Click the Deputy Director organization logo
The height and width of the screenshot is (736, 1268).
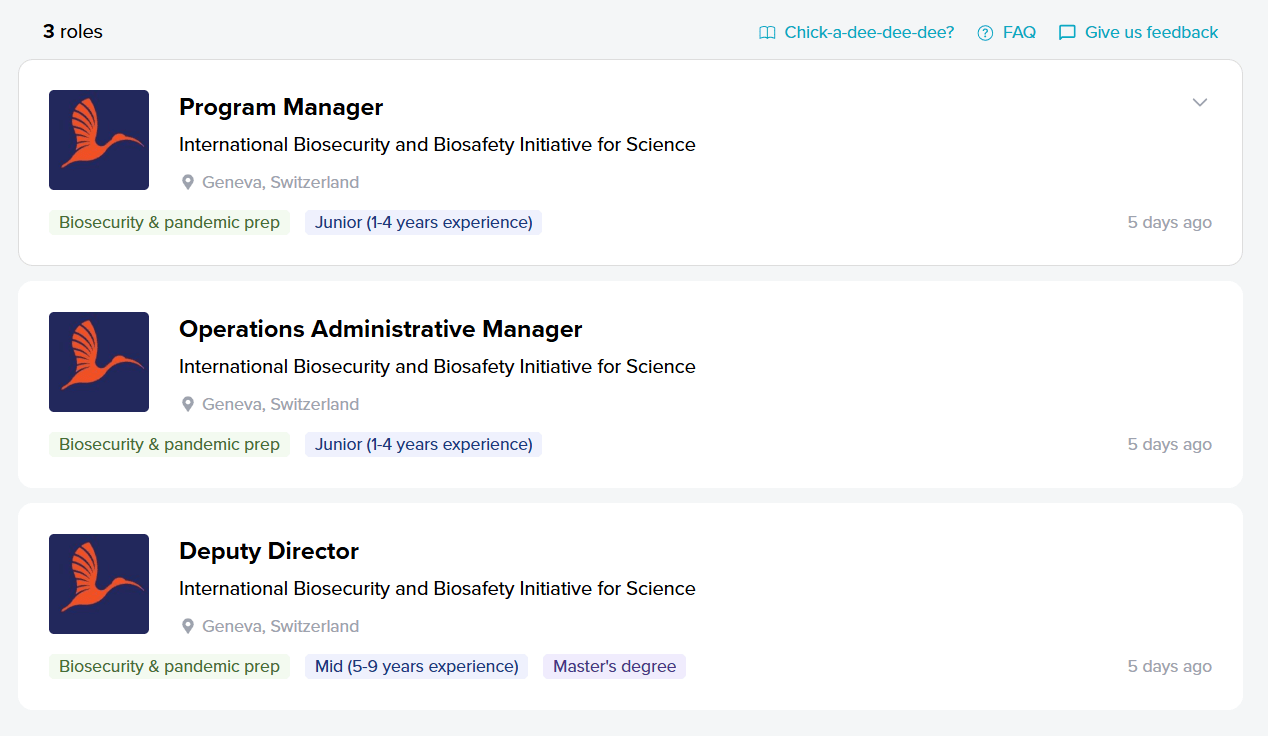99,584
